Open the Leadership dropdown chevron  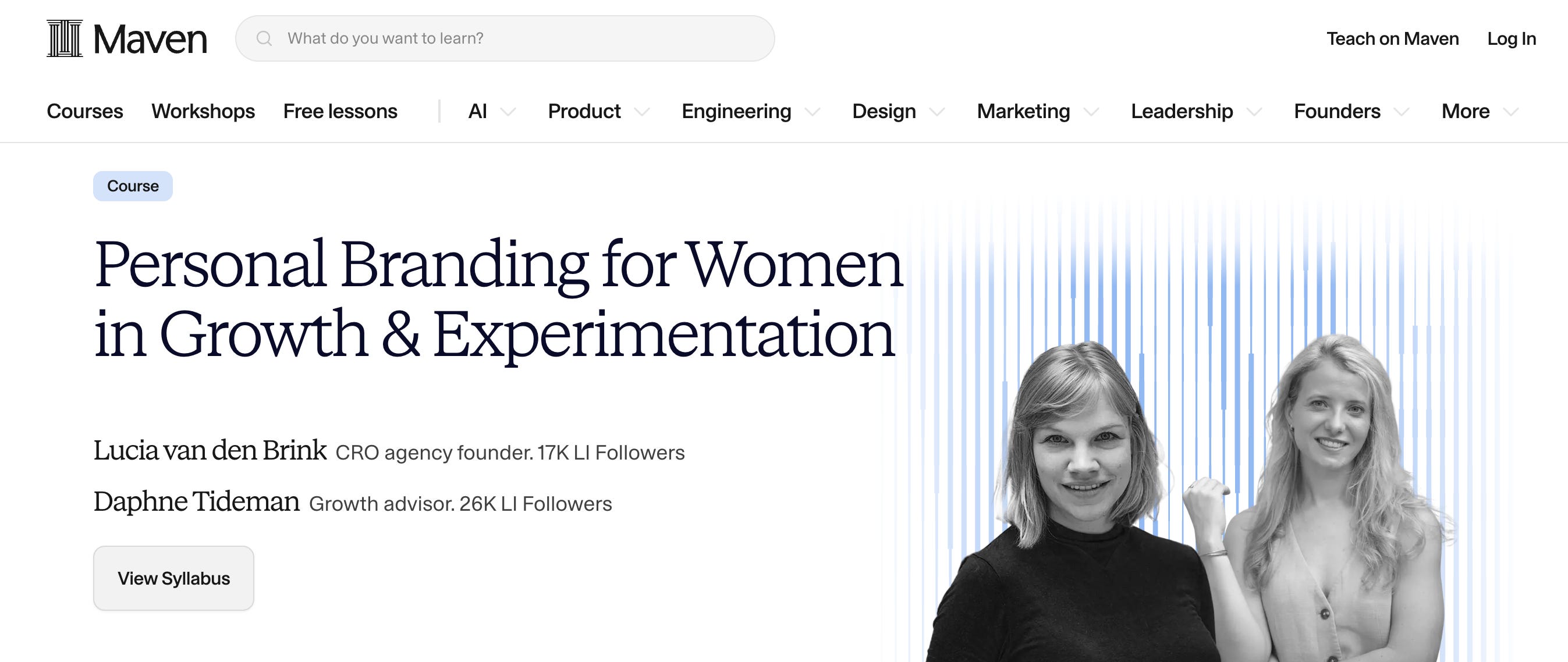(1254, 111)
